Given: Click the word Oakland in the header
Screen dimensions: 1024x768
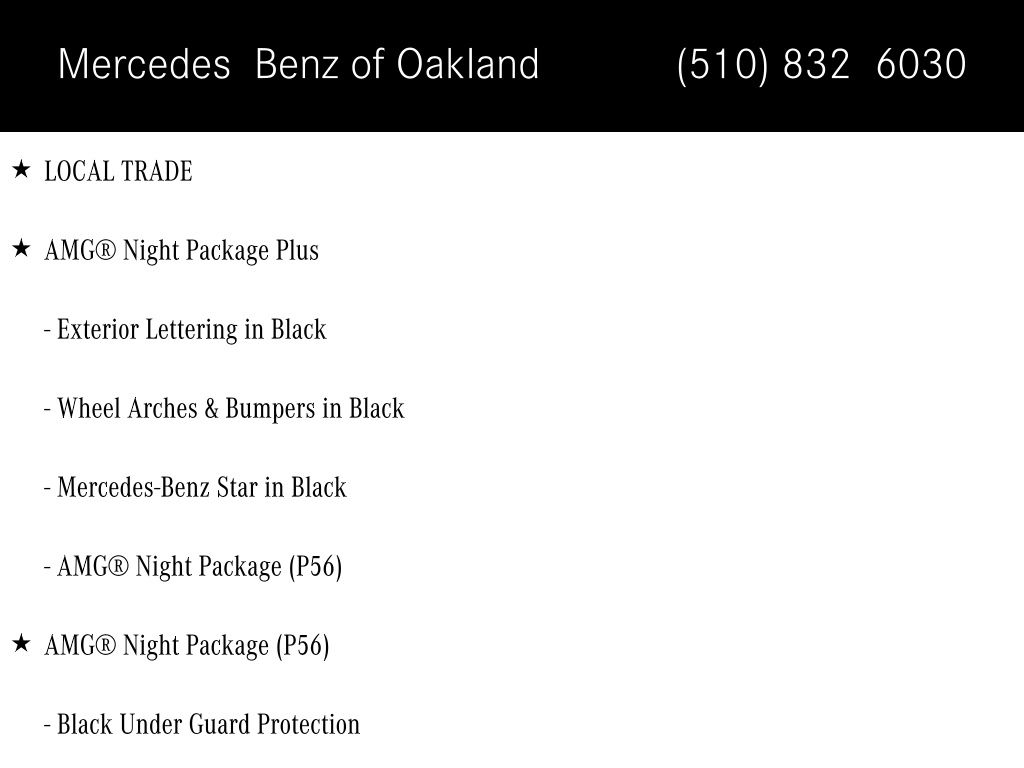Looking at the screenshot, I should click(468, 65).
